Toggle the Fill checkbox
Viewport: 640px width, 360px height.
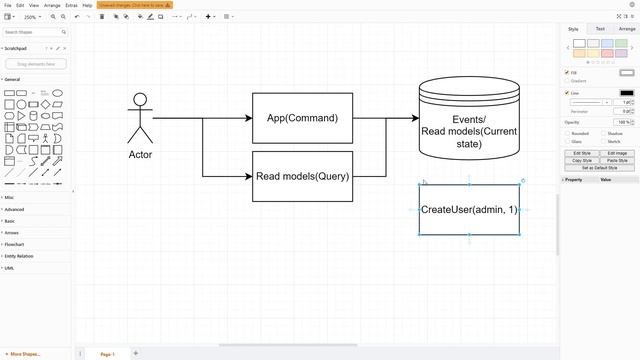click(x=567, y=72)
